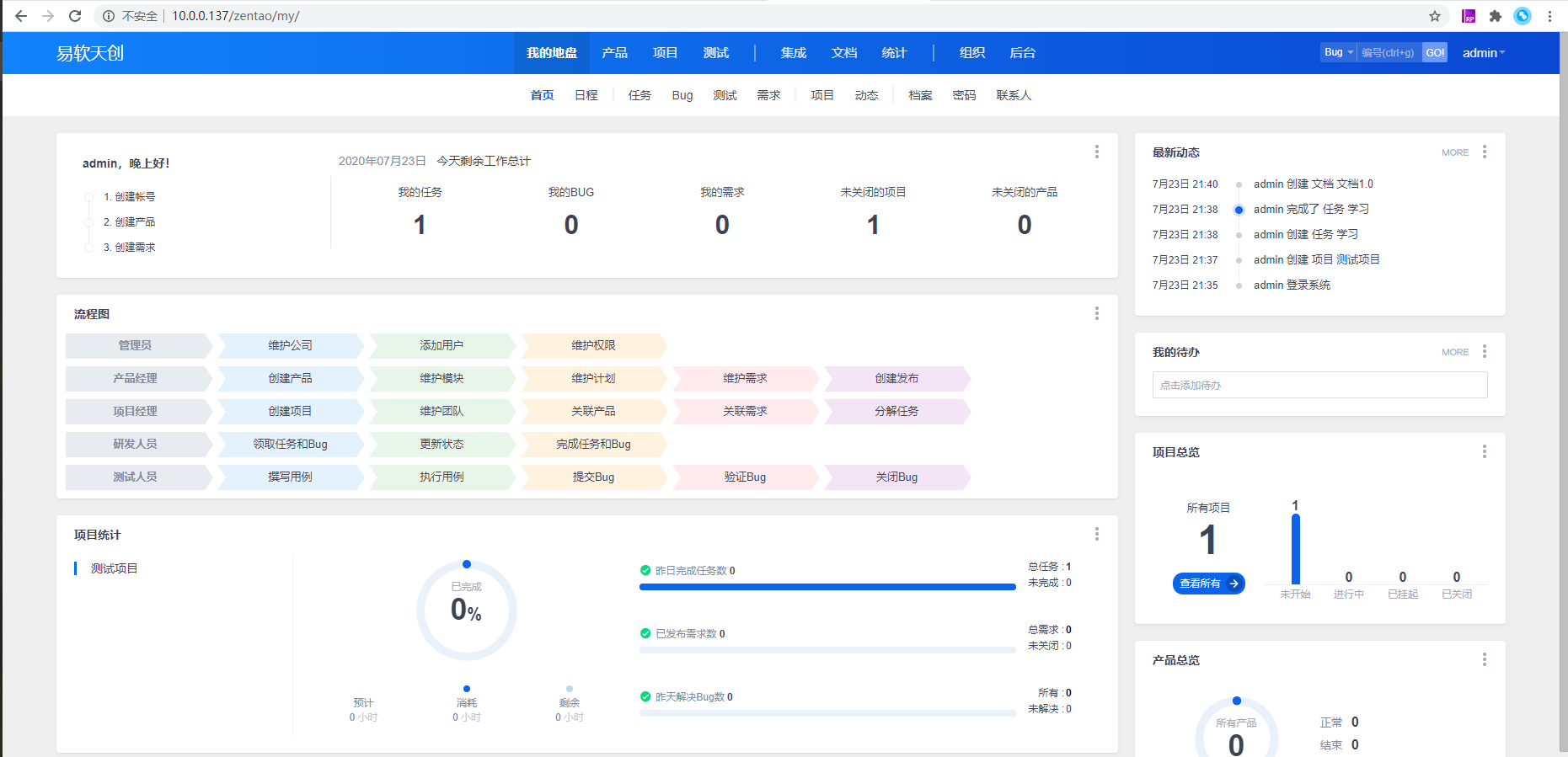Screen dimensions: 1568x757
Task: Open the 项目 main menu
Action: 665,53
